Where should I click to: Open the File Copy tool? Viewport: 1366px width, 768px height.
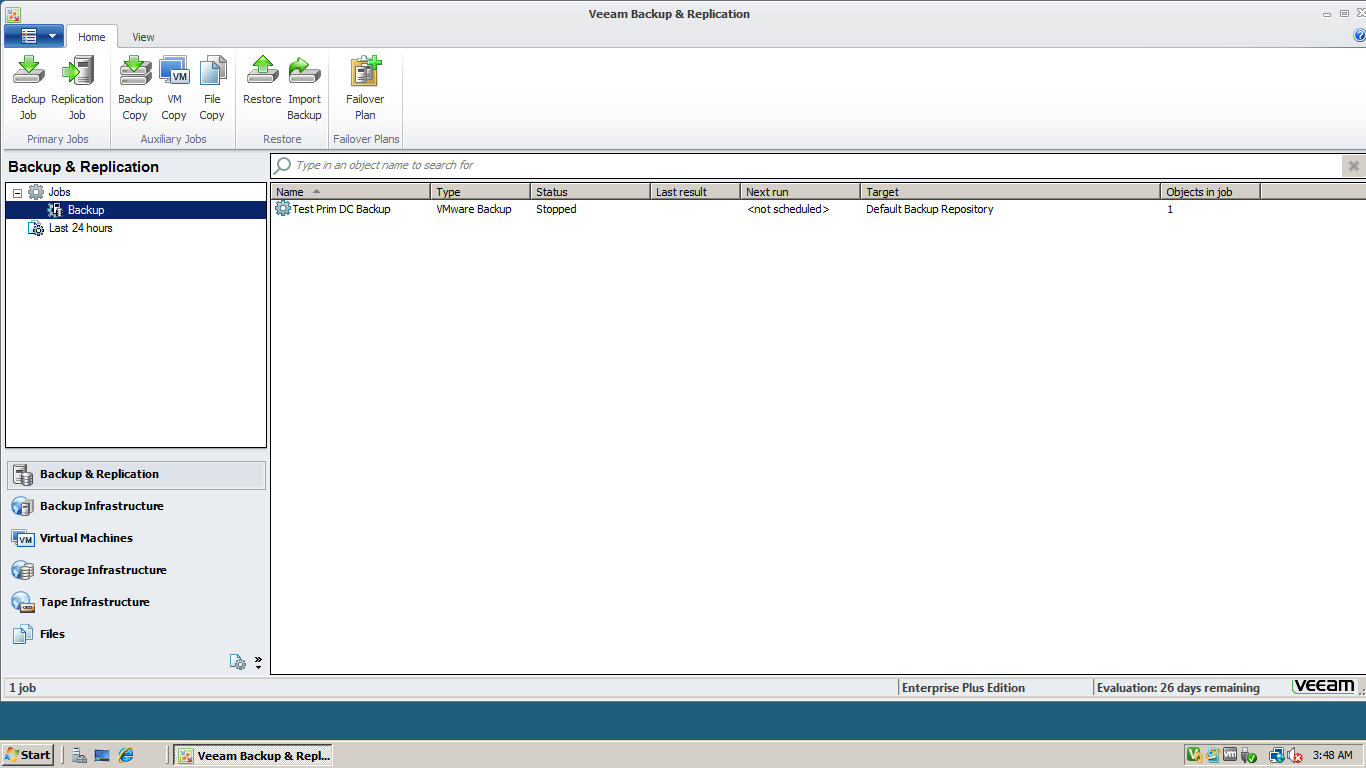click(212, 88)
